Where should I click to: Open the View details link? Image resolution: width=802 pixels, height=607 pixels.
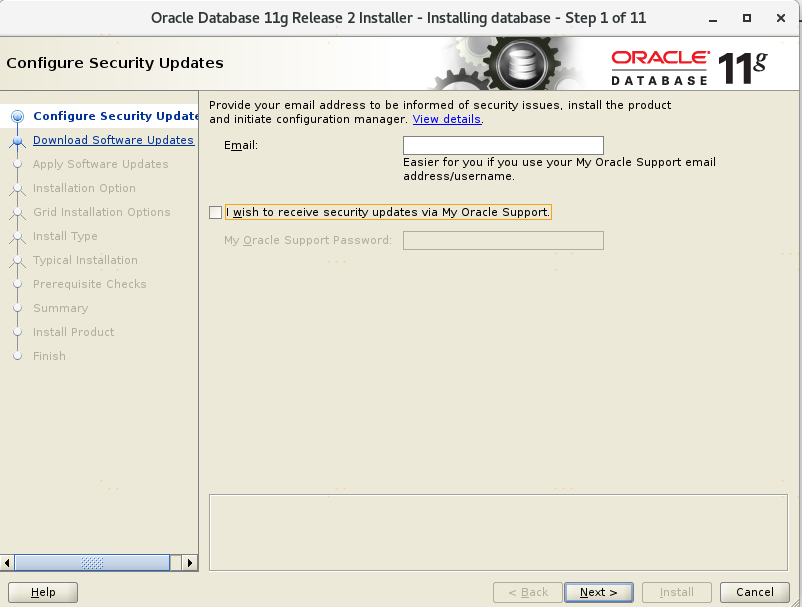pyautogui.click(x=447, y=119)
